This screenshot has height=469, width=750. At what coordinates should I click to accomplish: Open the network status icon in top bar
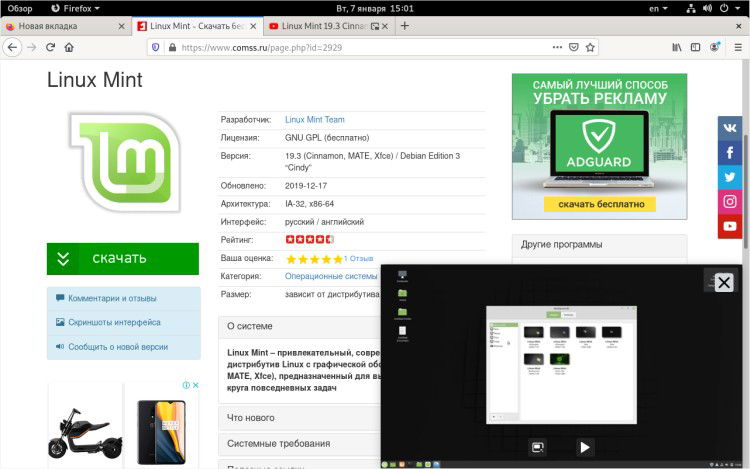pos(691,8)
